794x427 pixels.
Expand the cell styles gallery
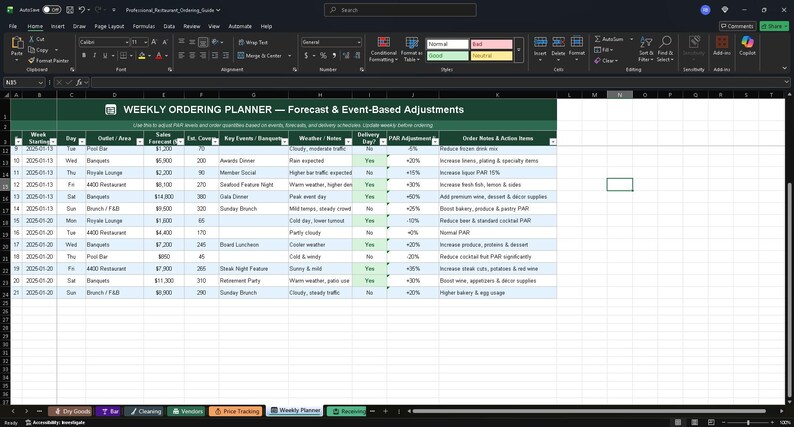pos(519,50)
